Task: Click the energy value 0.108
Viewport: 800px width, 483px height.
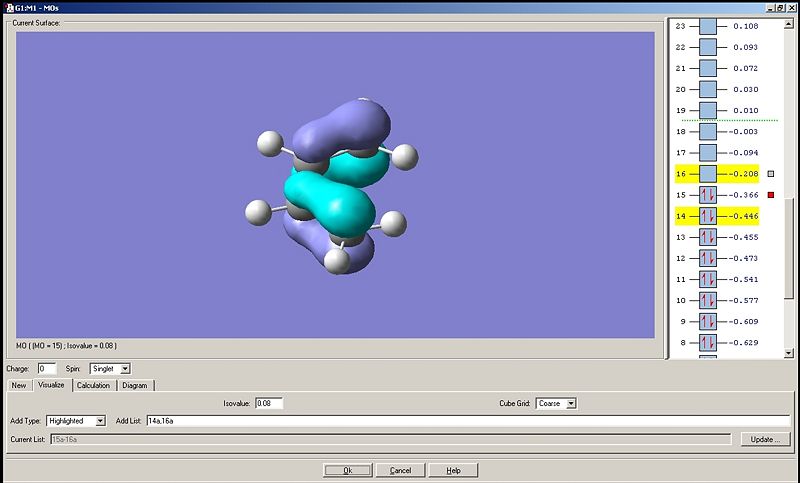Action: [746, 26]
